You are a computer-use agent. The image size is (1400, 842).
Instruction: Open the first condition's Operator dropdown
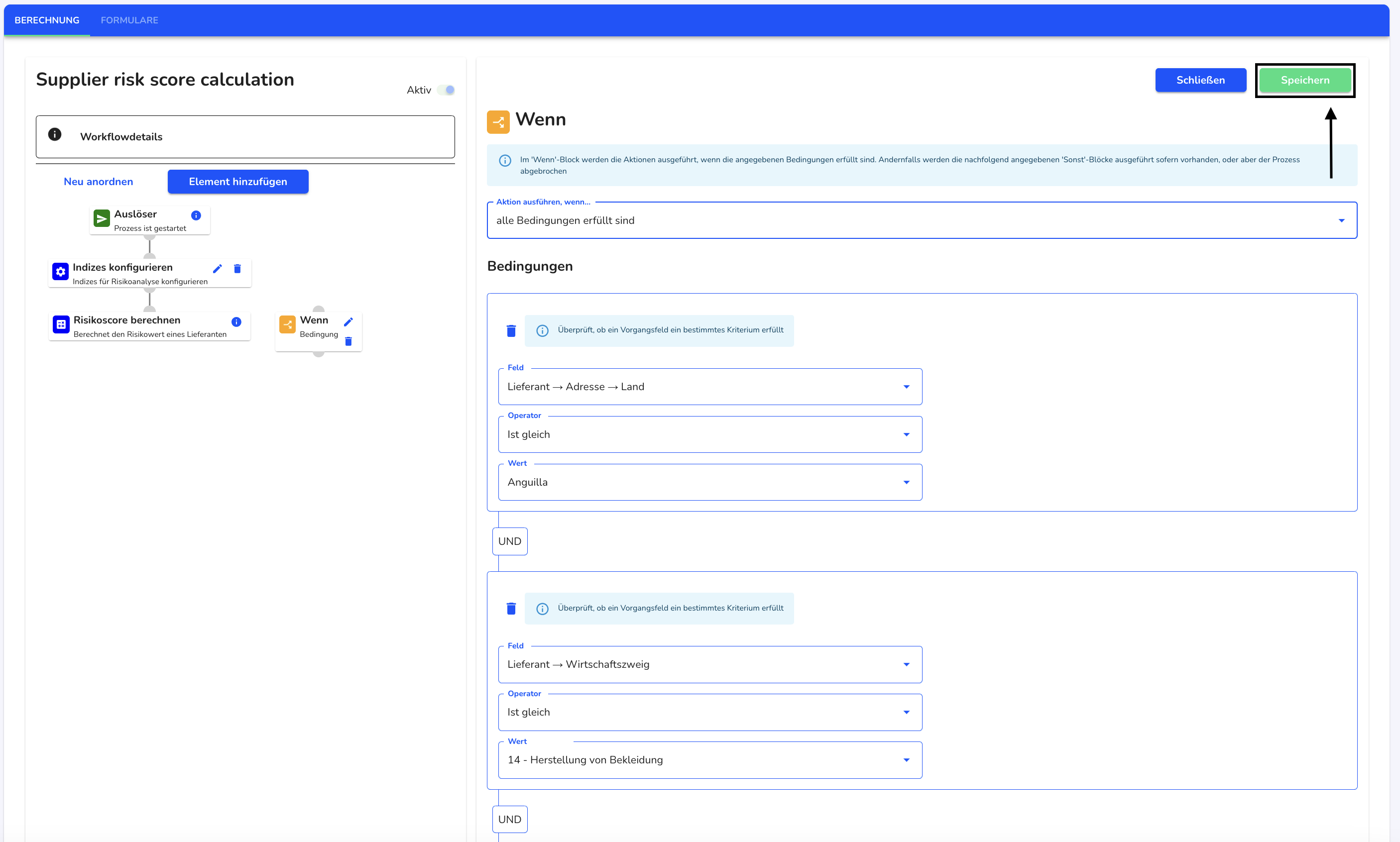710,434
